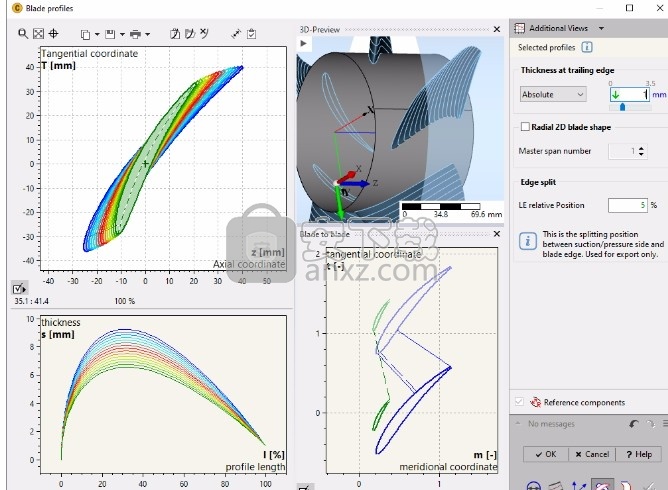Open the messages panel menu icon
668x490 pixels.
click(665, 424)
